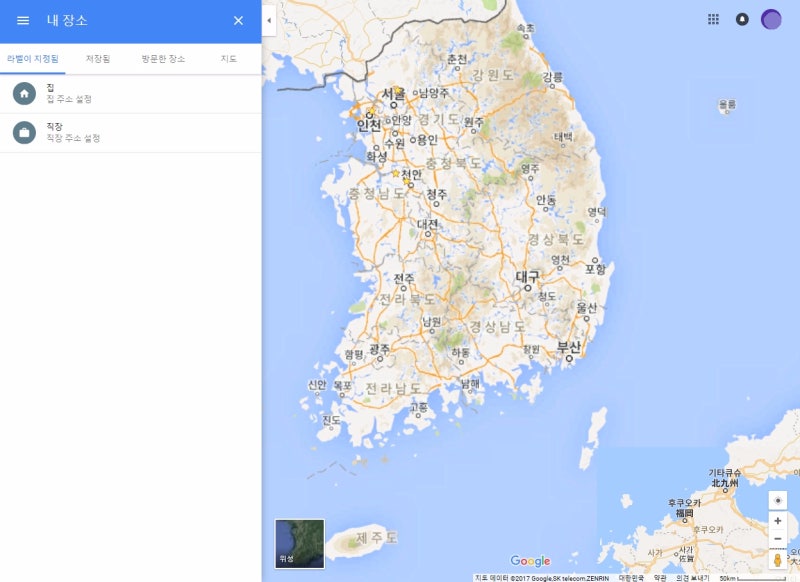Zoom in with the plus button

point(778,521)
